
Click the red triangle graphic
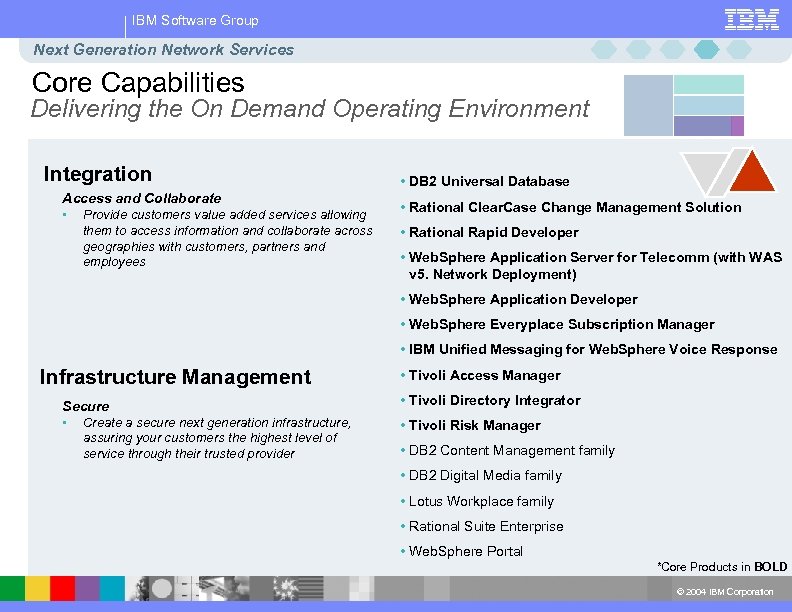753,171
